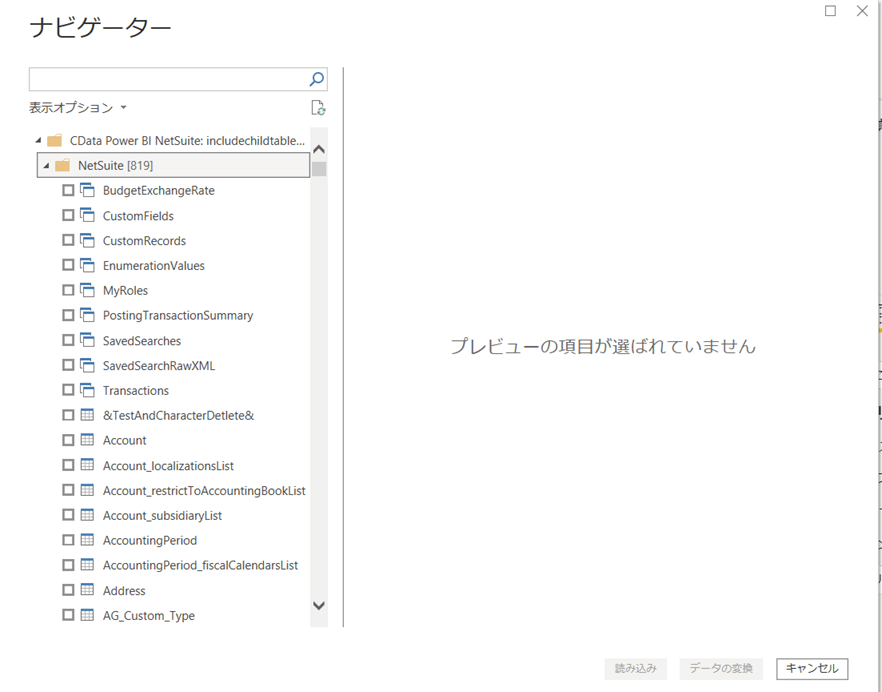
Task: Click the table icon beside Address
Action: click(x=87, y=590)
